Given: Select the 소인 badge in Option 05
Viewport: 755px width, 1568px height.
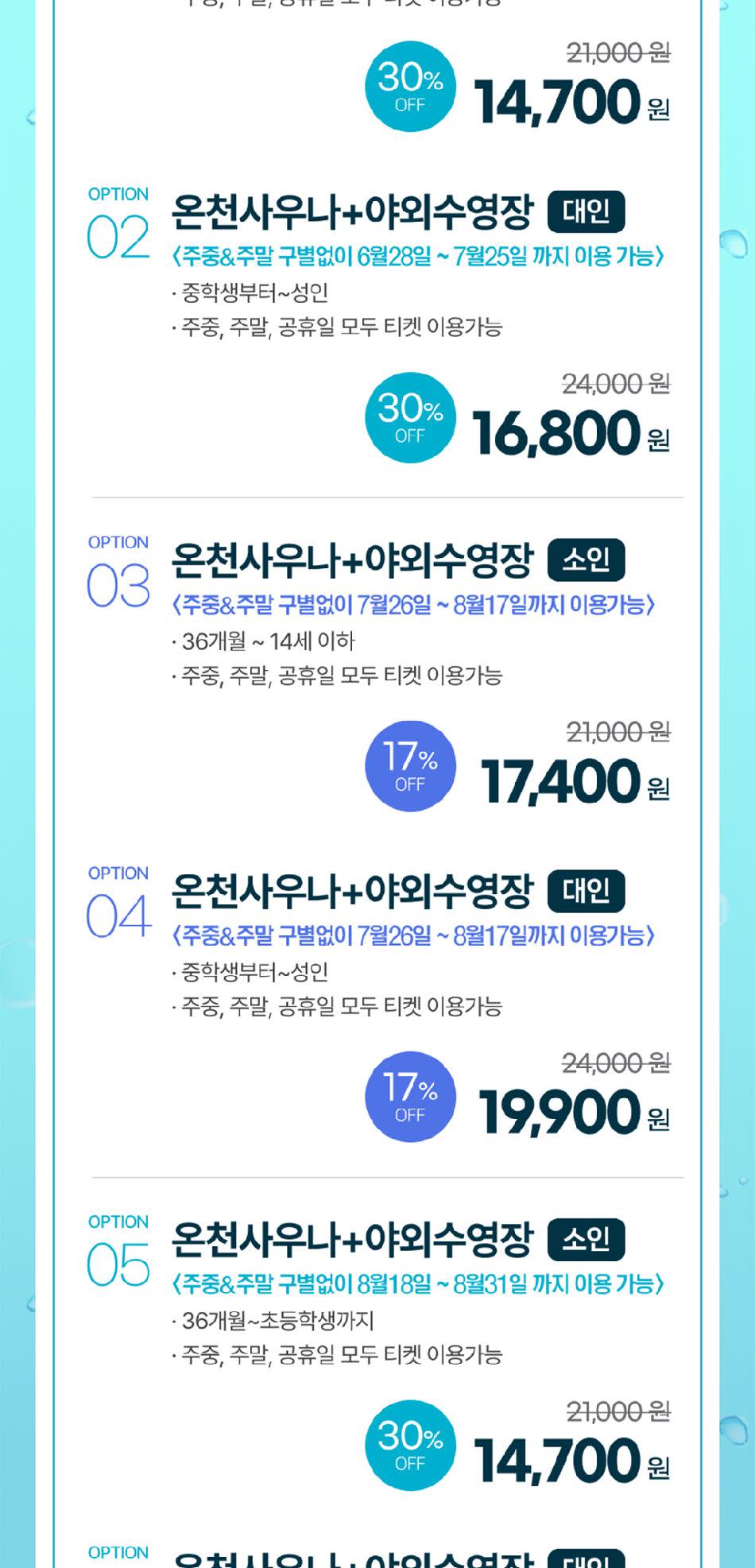Looking at the screenshot, I should [x=587, y=1240].
